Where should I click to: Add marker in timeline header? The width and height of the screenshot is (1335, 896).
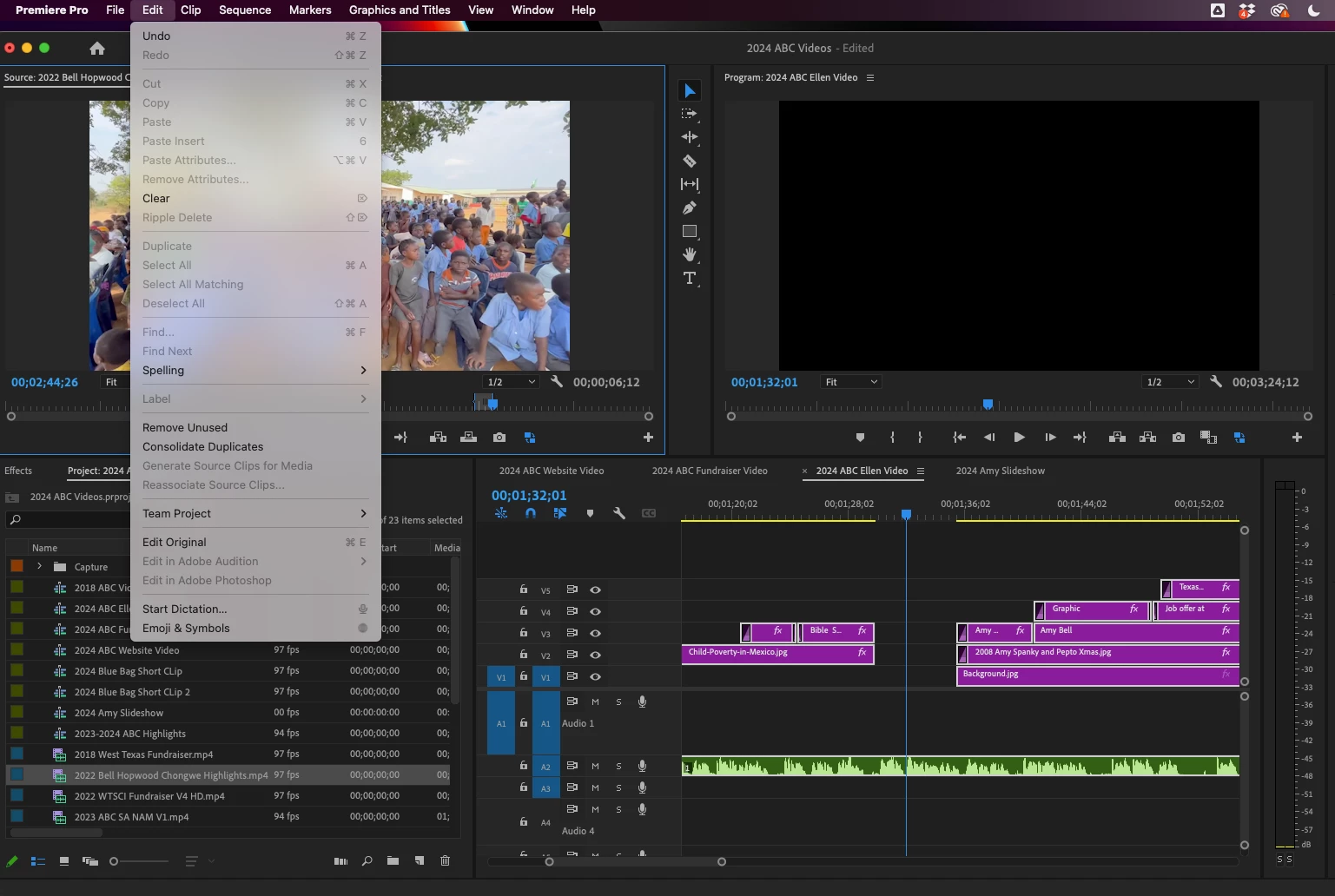click(x=590, y=513)
